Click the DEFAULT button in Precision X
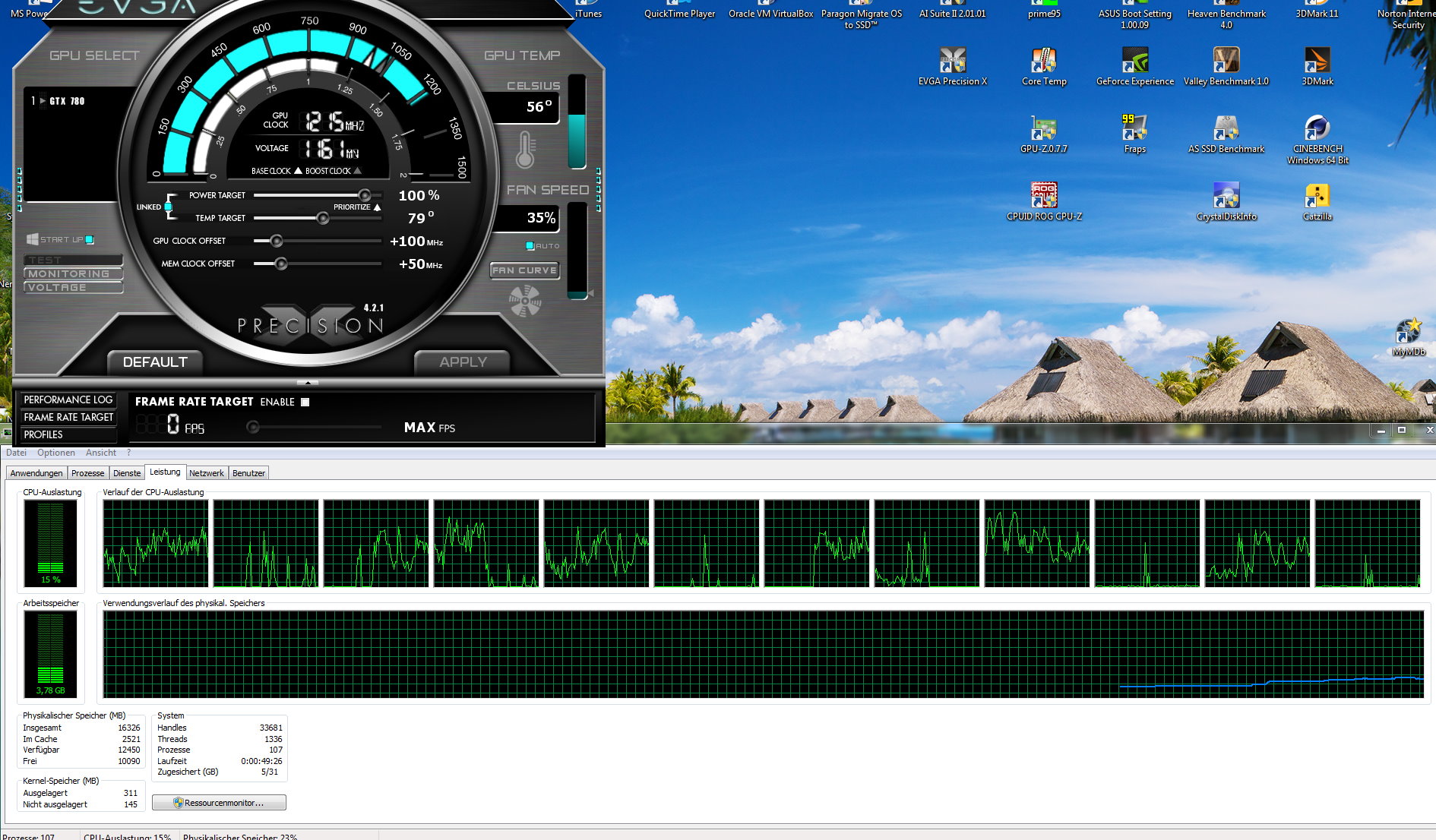Viewport: 1436px width, 840px height. click(x=155, y=362)
